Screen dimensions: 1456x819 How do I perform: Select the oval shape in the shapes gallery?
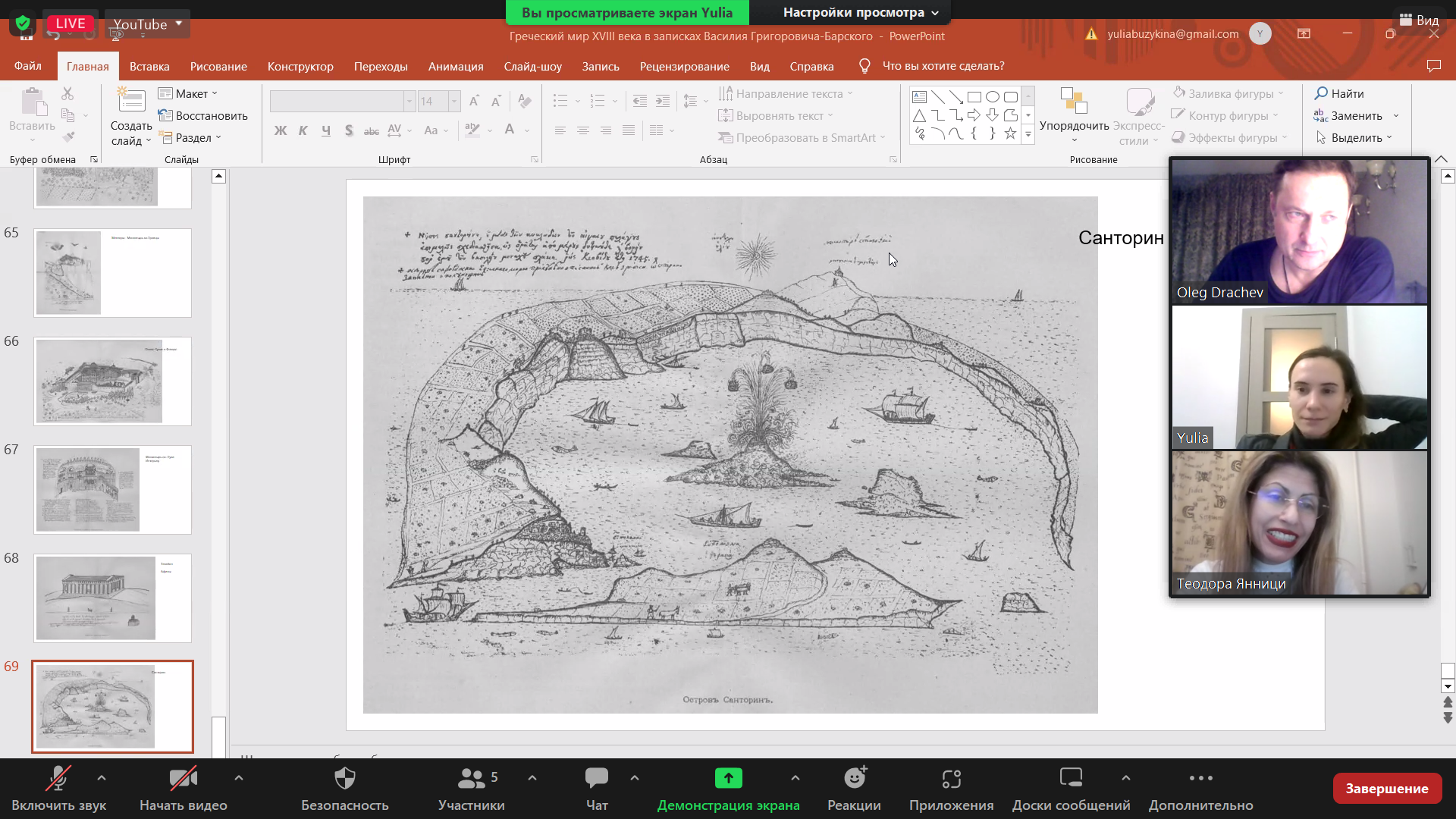(x=993, y=97)
